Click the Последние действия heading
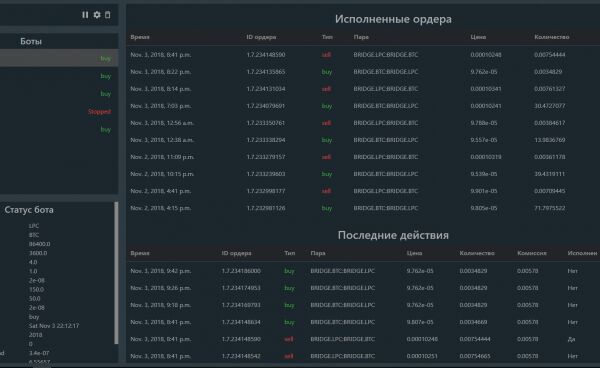The width and height of the screenshot is (600, 368). [393, 235]
